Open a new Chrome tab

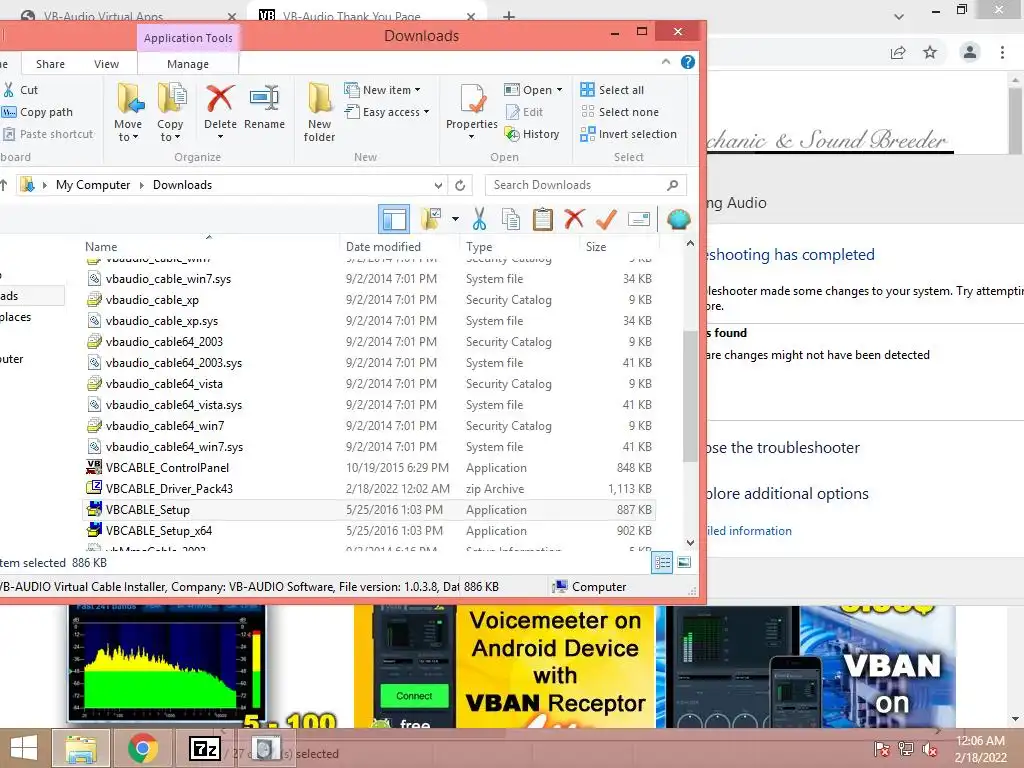coord(509,16)
